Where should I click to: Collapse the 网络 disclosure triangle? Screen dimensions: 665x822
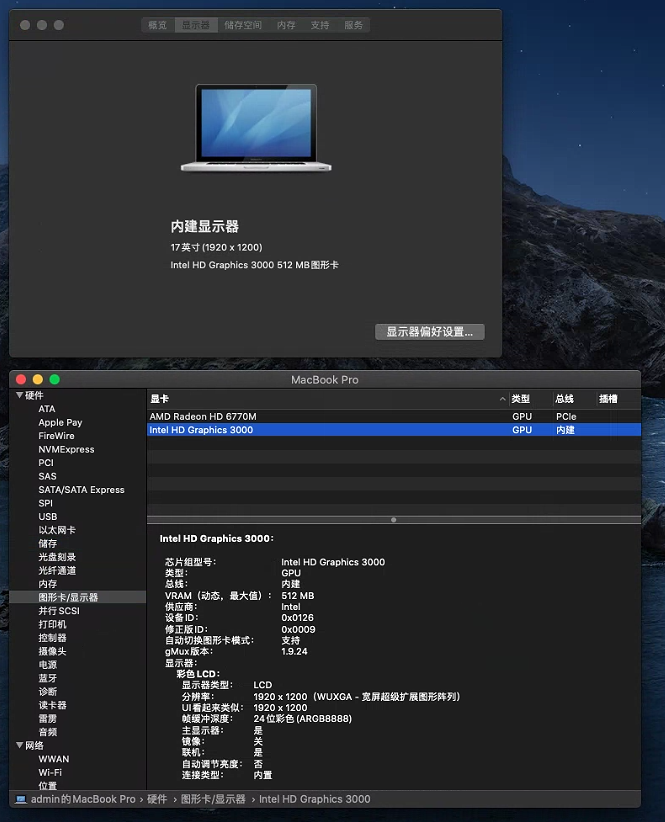click(19, 745)
